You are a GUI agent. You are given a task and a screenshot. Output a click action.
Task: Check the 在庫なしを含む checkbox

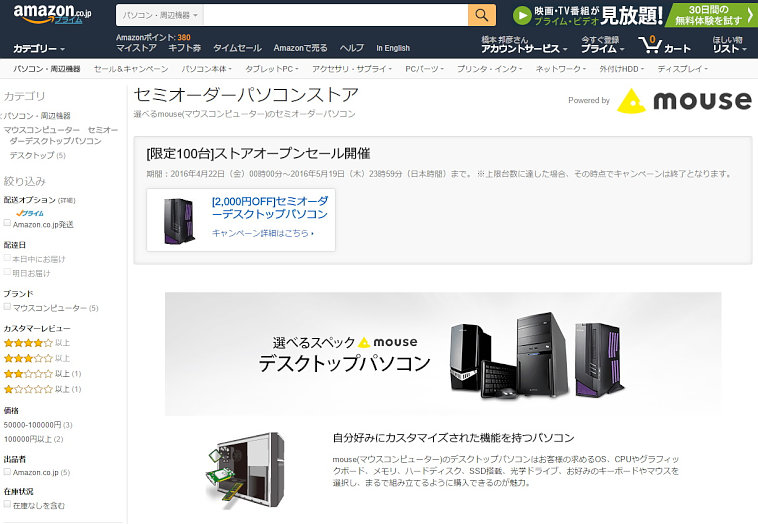pyautogui.click(x=7, y=504)
